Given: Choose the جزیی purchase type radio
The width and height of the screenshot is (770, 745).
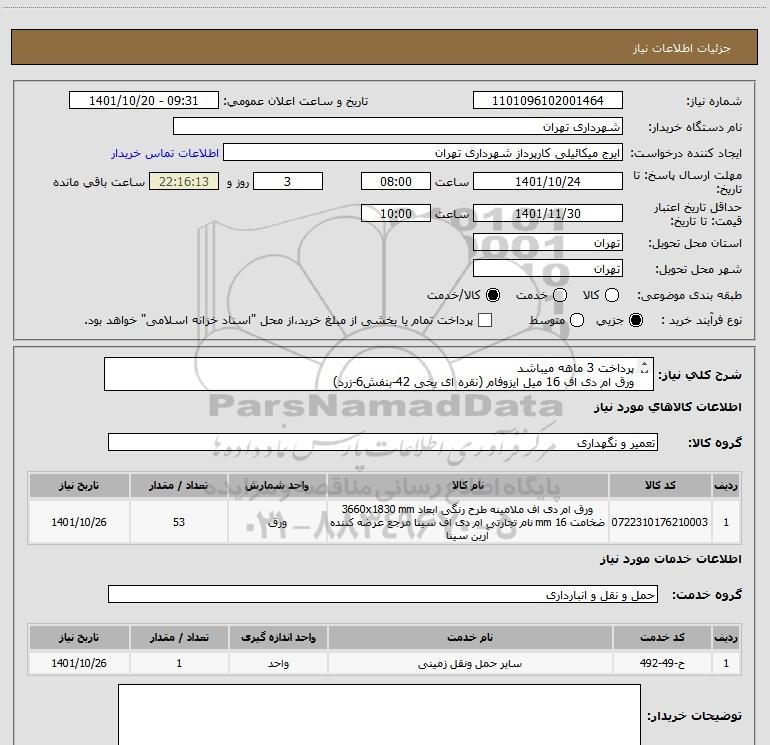Looking at the screenshot, I should tap(635, 320).
